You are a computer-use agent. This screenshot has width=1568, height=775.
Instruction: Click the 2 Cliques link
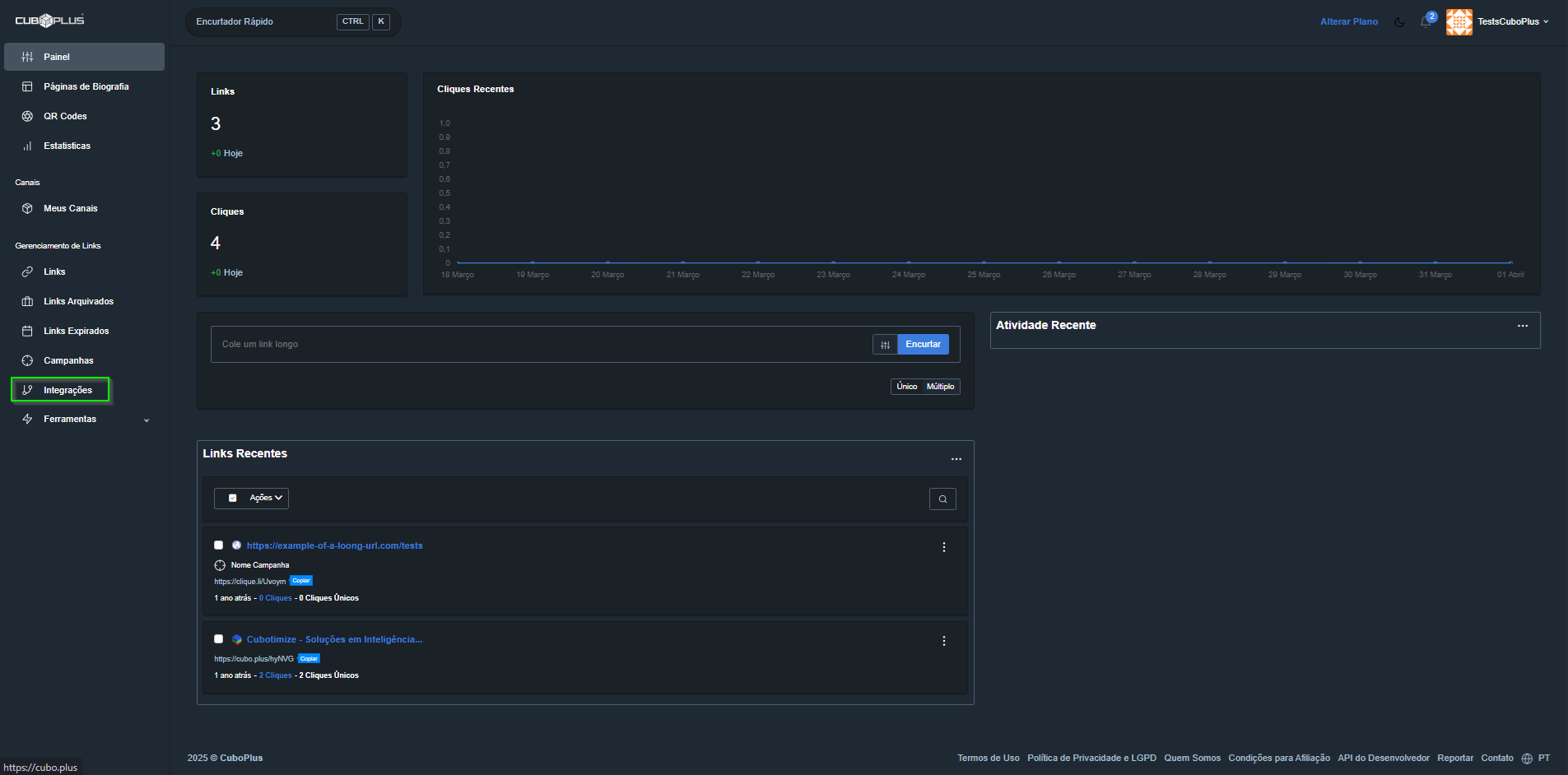pos(276,675)
